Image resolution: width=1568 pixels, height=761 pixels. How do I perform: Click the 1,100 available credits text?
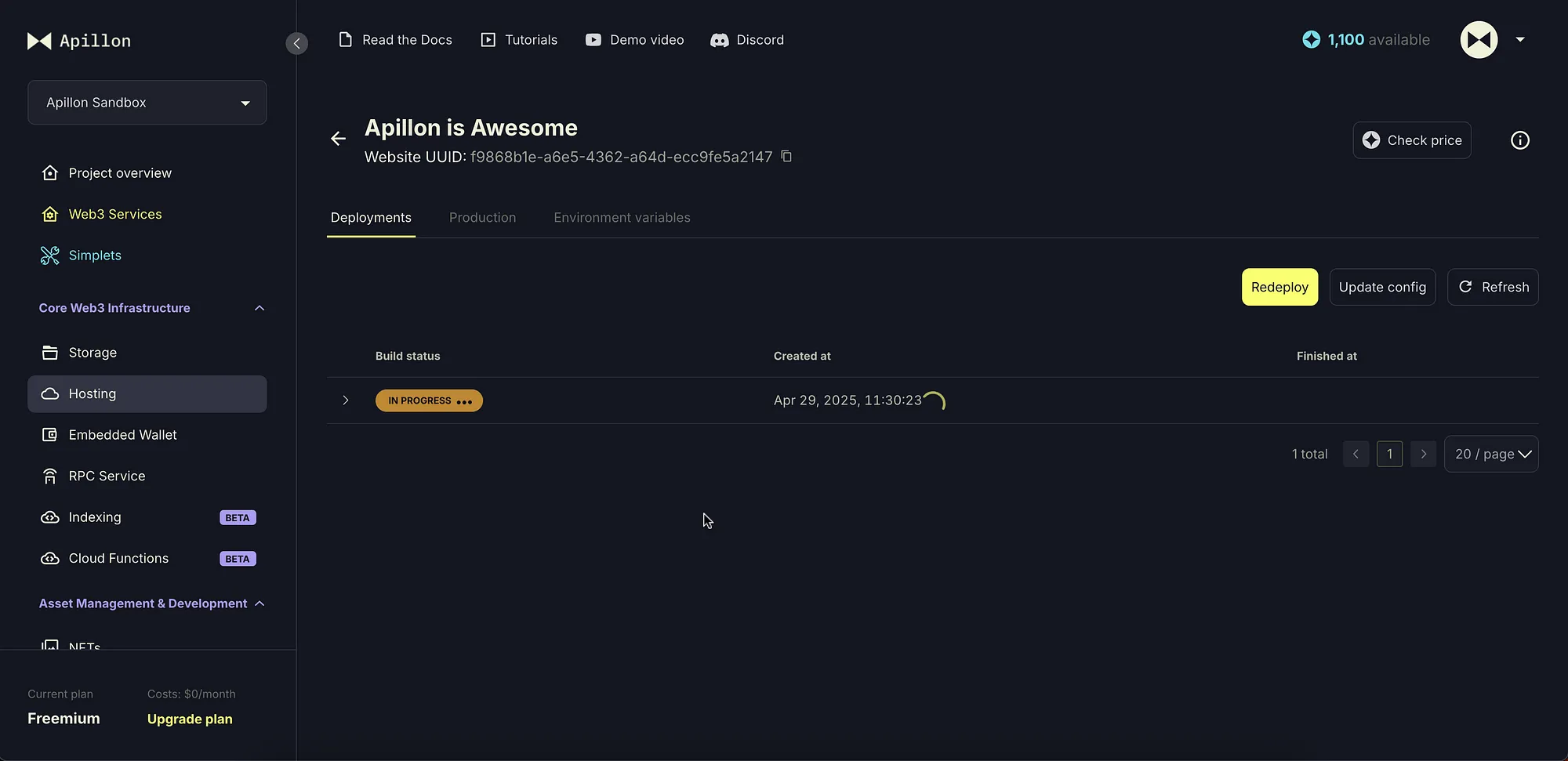click(x=1378, y=40)
